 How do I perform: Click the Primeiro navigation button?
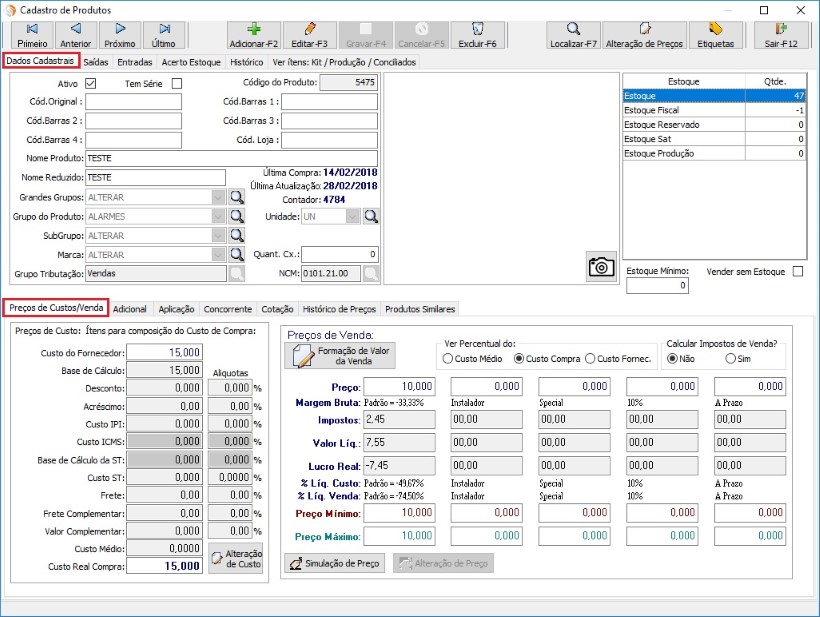[32, 35]
